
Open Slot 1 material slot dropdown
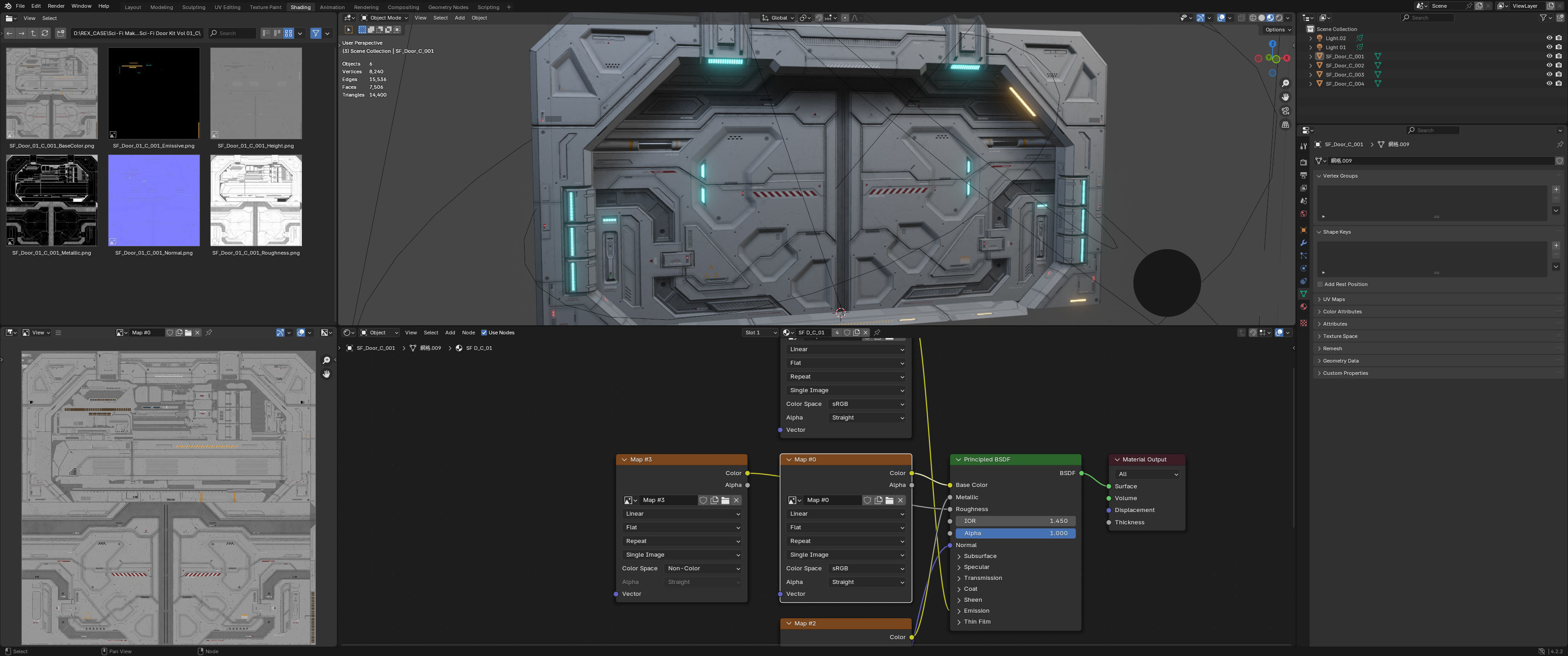[761, 333]
